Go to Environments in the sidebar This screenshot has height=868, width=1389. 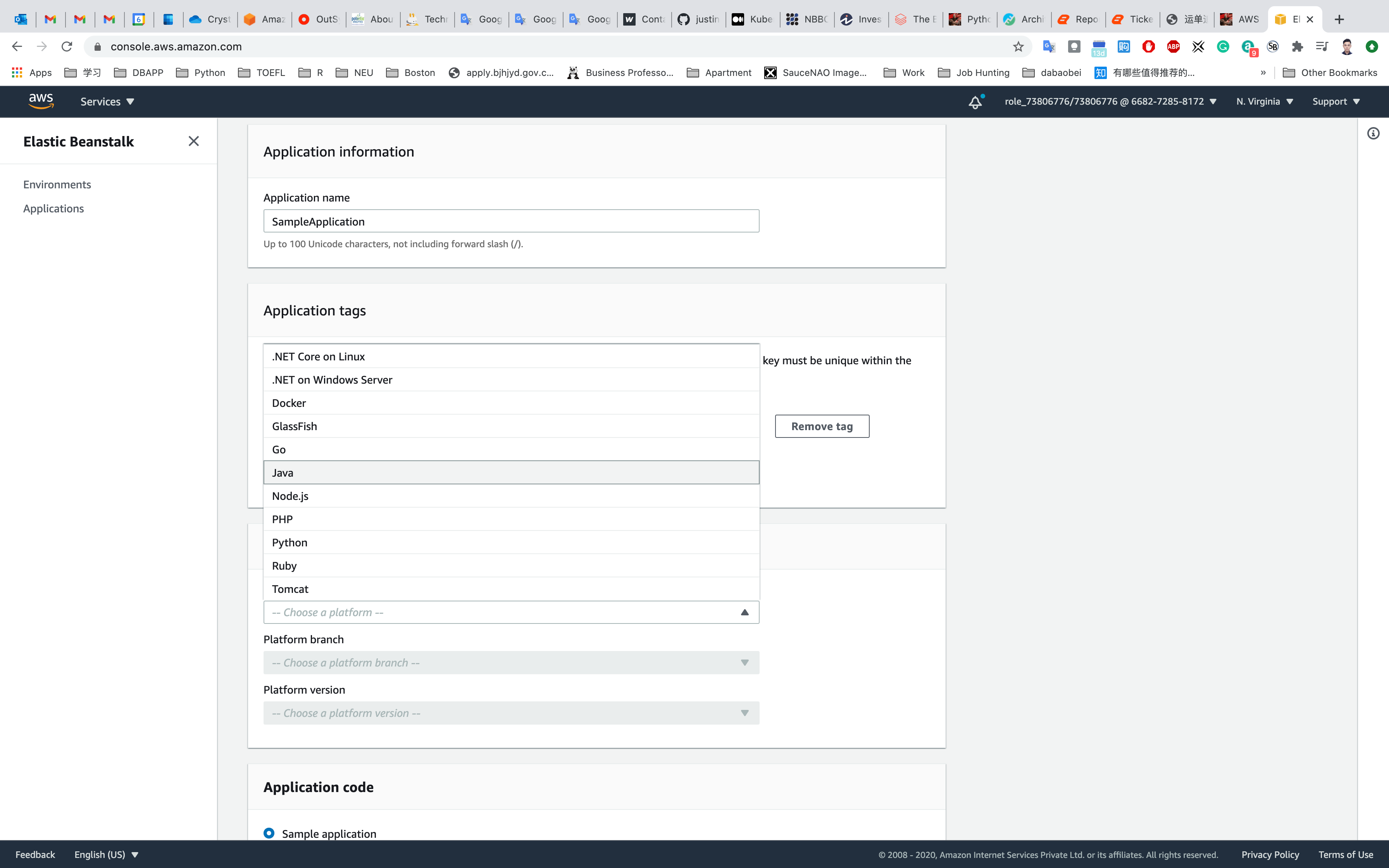[x=57, y=184]
